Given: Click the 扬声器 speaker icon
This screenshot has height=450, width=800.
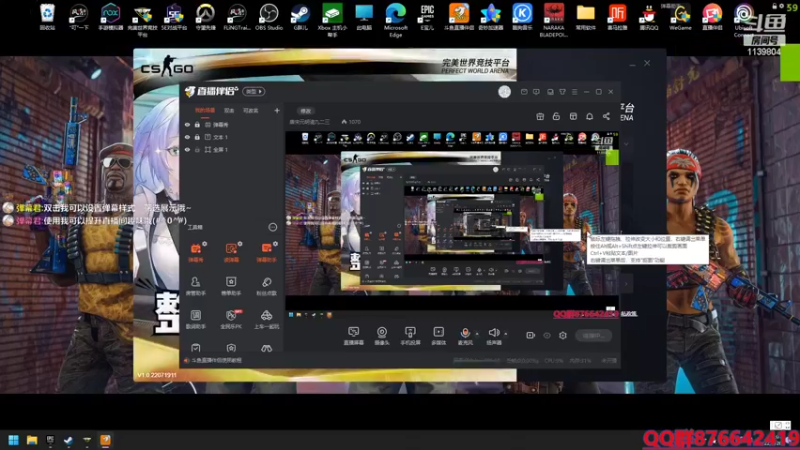Looking at the screenshot, I should [493, 333].
